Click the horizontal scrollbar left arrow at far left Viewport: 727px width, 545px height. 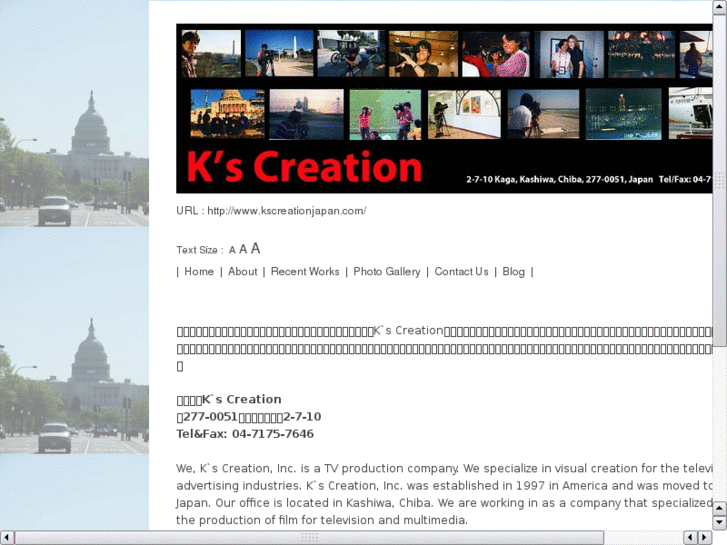click(x=7, y=538)
